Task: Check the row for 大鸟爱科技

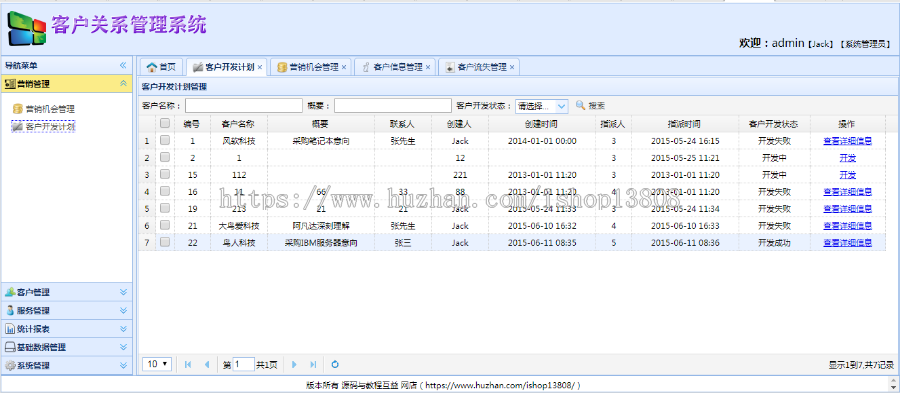Action: [x=165, y=225]
